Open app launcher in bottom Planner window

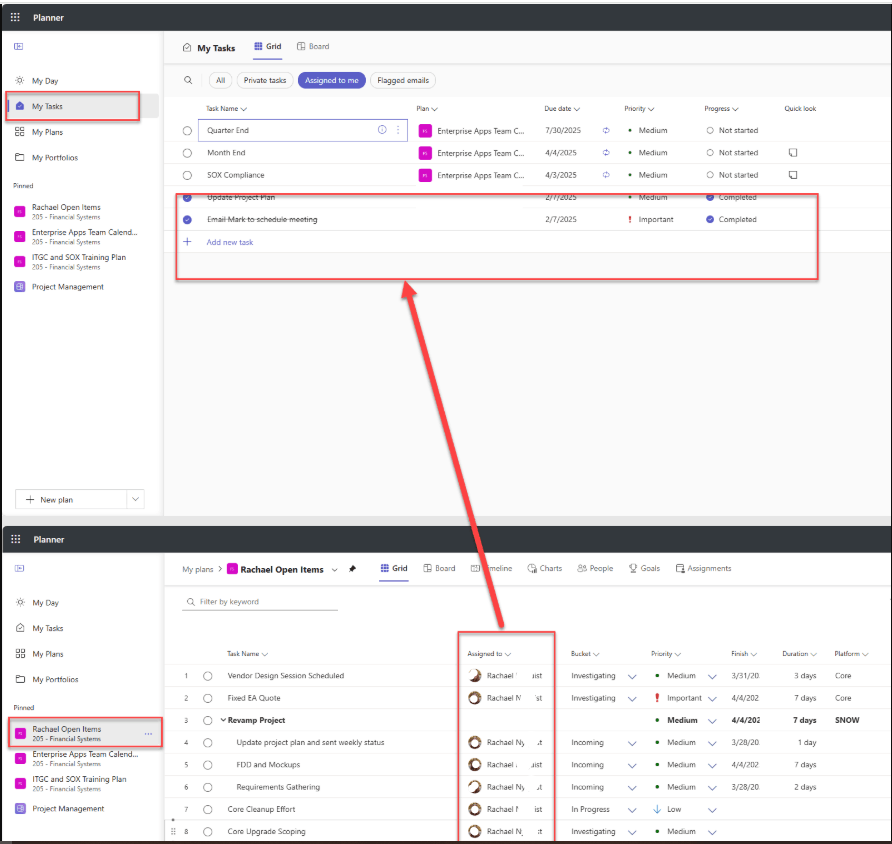15,539
